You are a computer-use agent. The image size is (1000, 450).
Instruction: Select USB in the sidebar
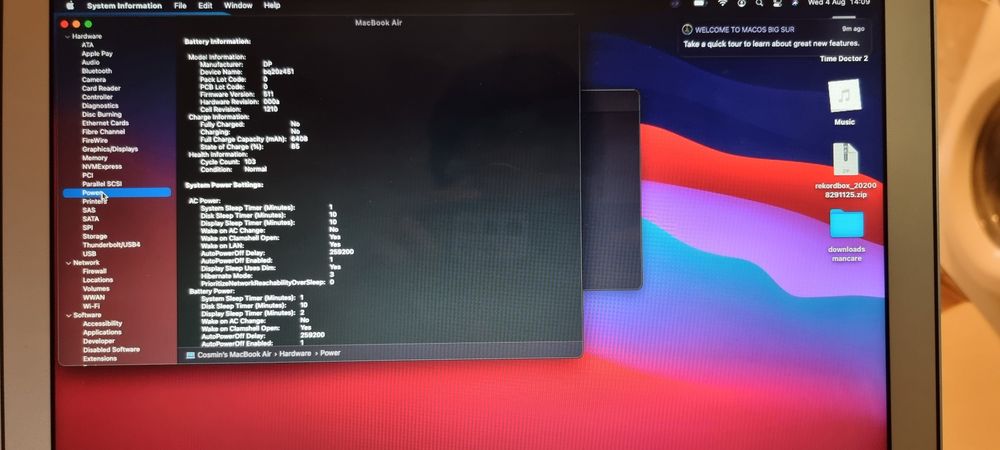(89, 254)
